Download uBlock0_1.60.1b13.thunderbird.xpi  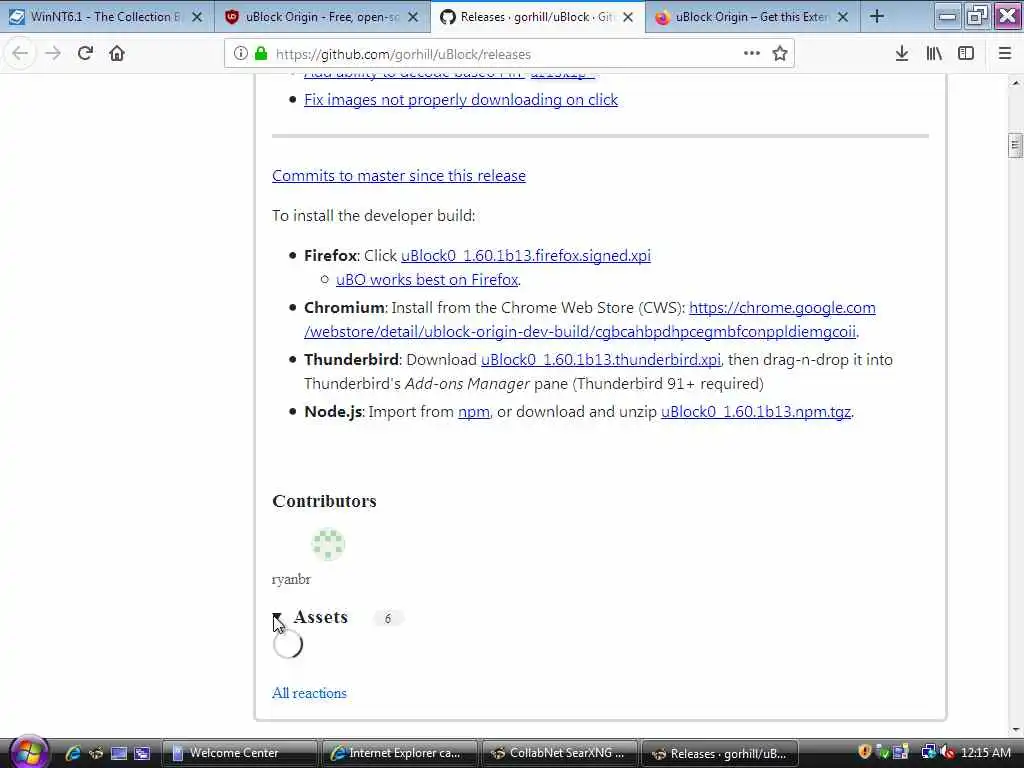[x=601, y=360]
